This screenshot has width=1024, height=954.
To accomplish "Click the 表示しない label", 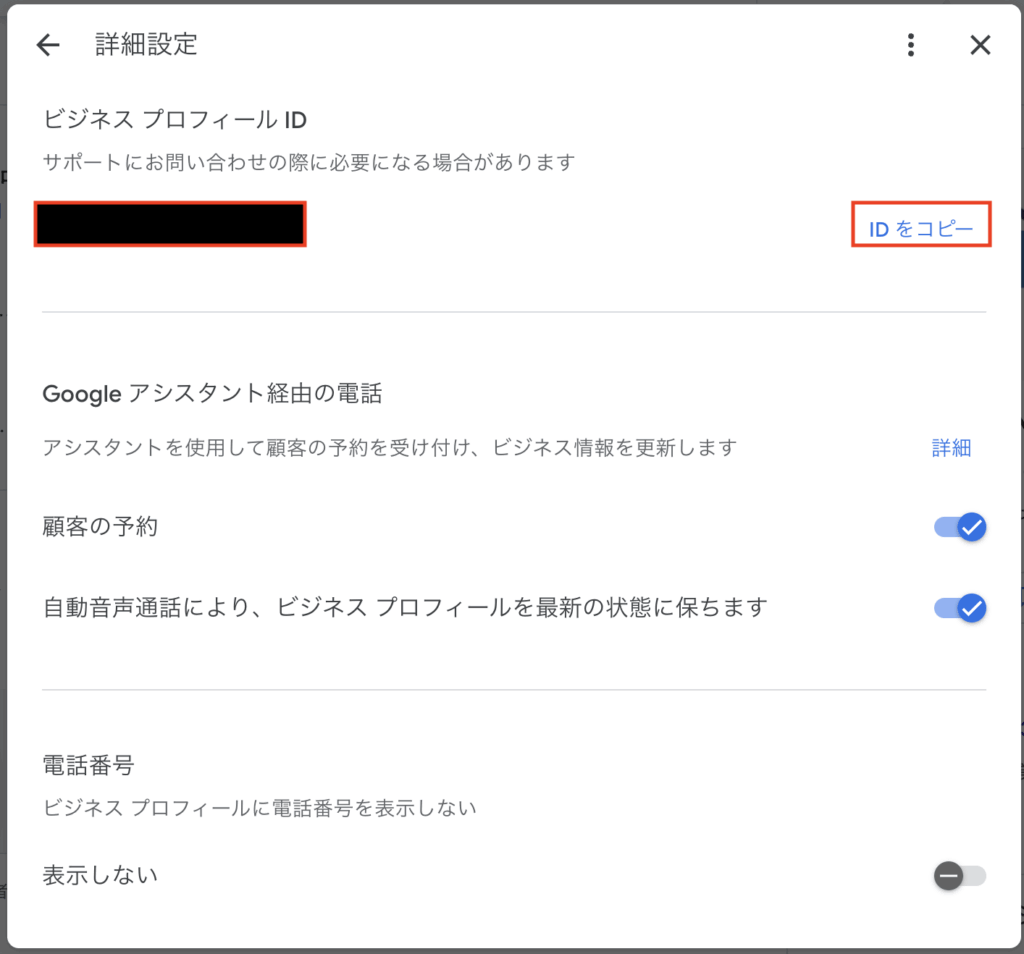I will point(100,875).
